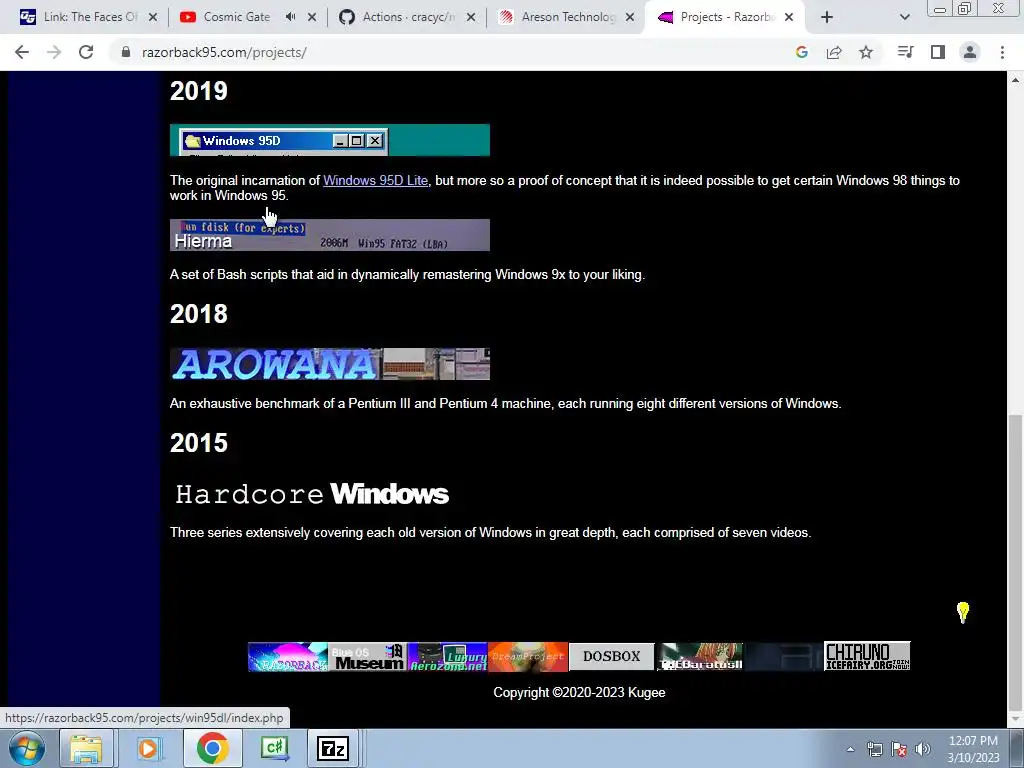Click the 2015 heading text
This screenshot has width=1024, height=768.
[199, 443]
